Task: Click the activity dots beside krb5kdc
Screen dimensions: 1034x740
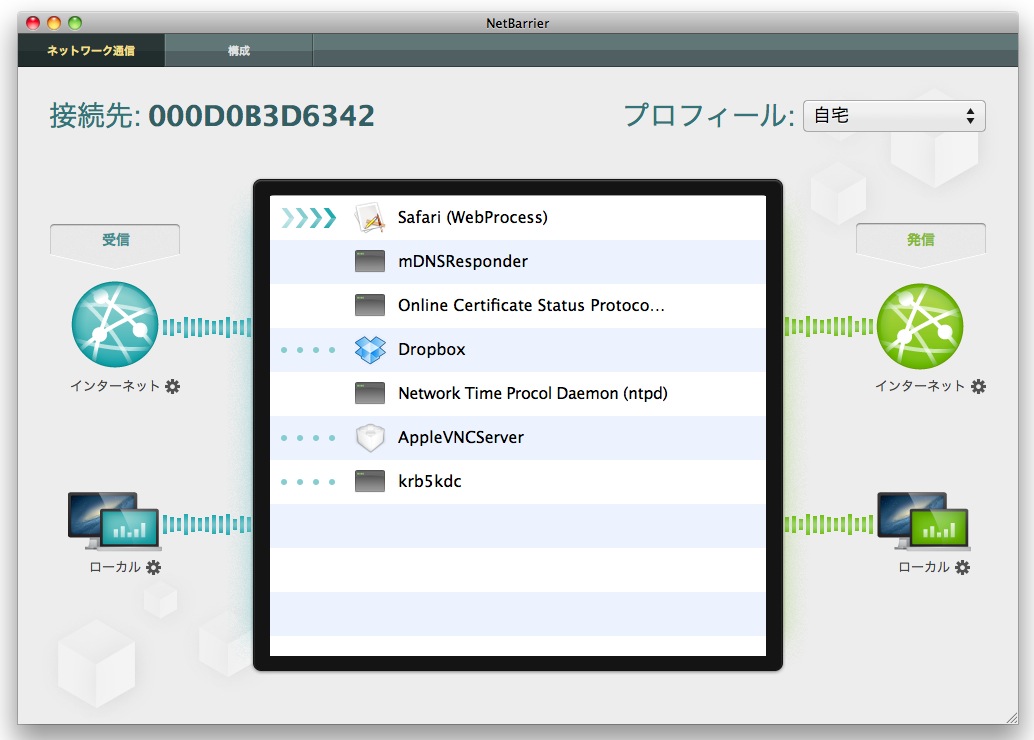Action: (308, 481)
